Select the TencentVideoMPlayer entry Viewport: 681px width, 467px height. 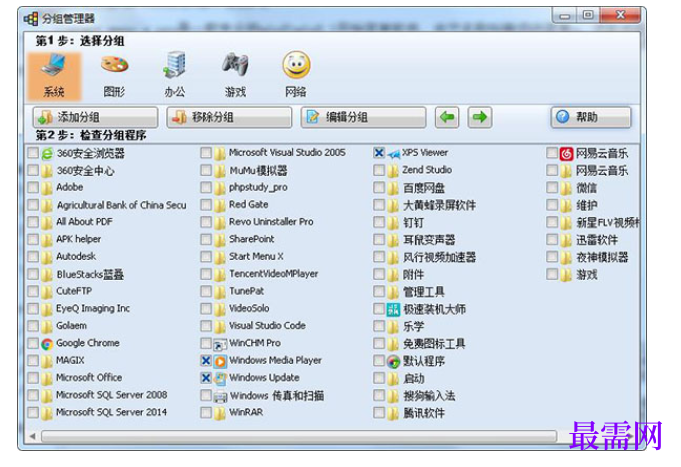click(x=274, y=274)
